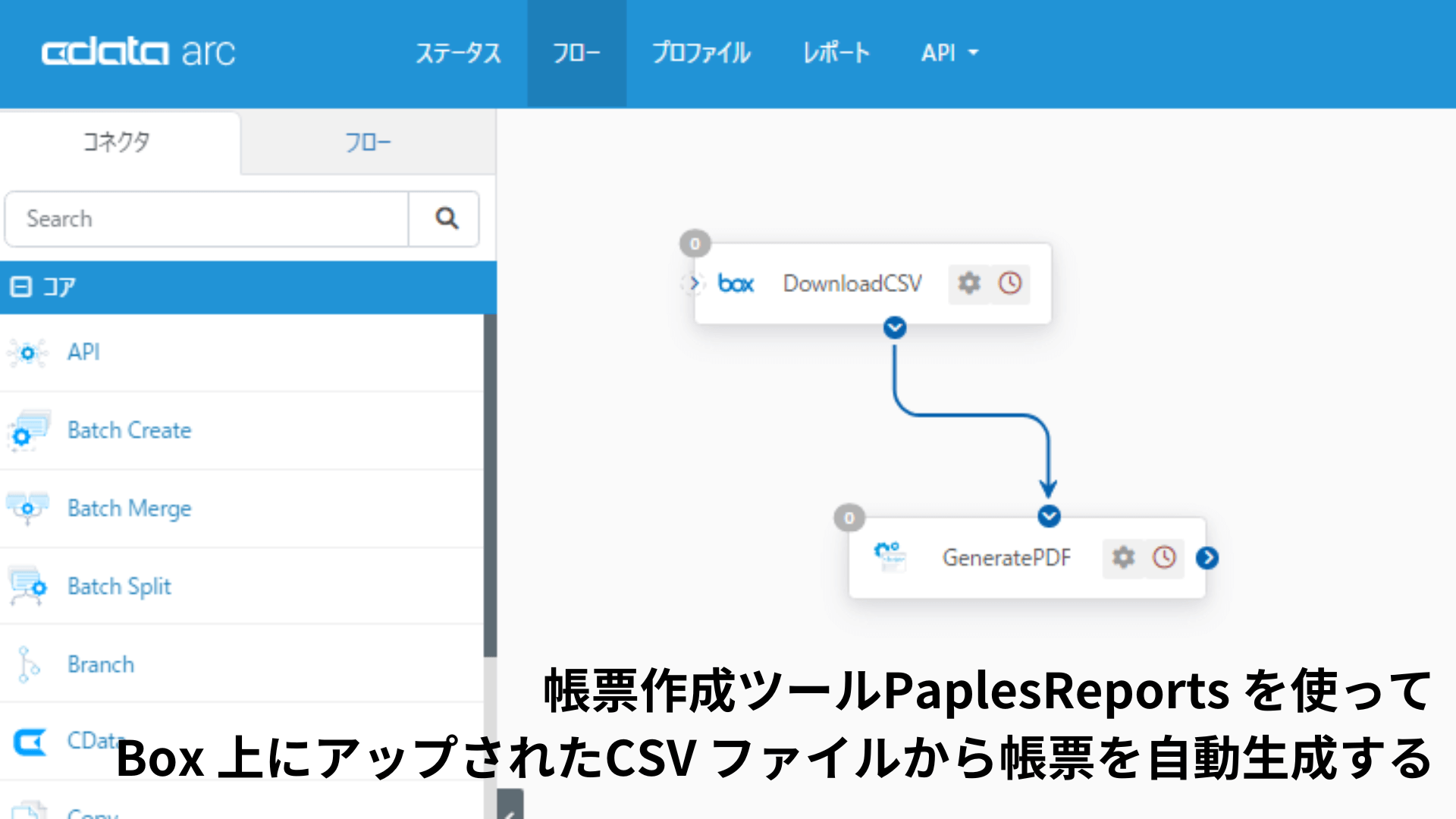Click the Box icon on DownloadCSV connector
Screen dimensions: 1456x819
(x=735, y=284)
